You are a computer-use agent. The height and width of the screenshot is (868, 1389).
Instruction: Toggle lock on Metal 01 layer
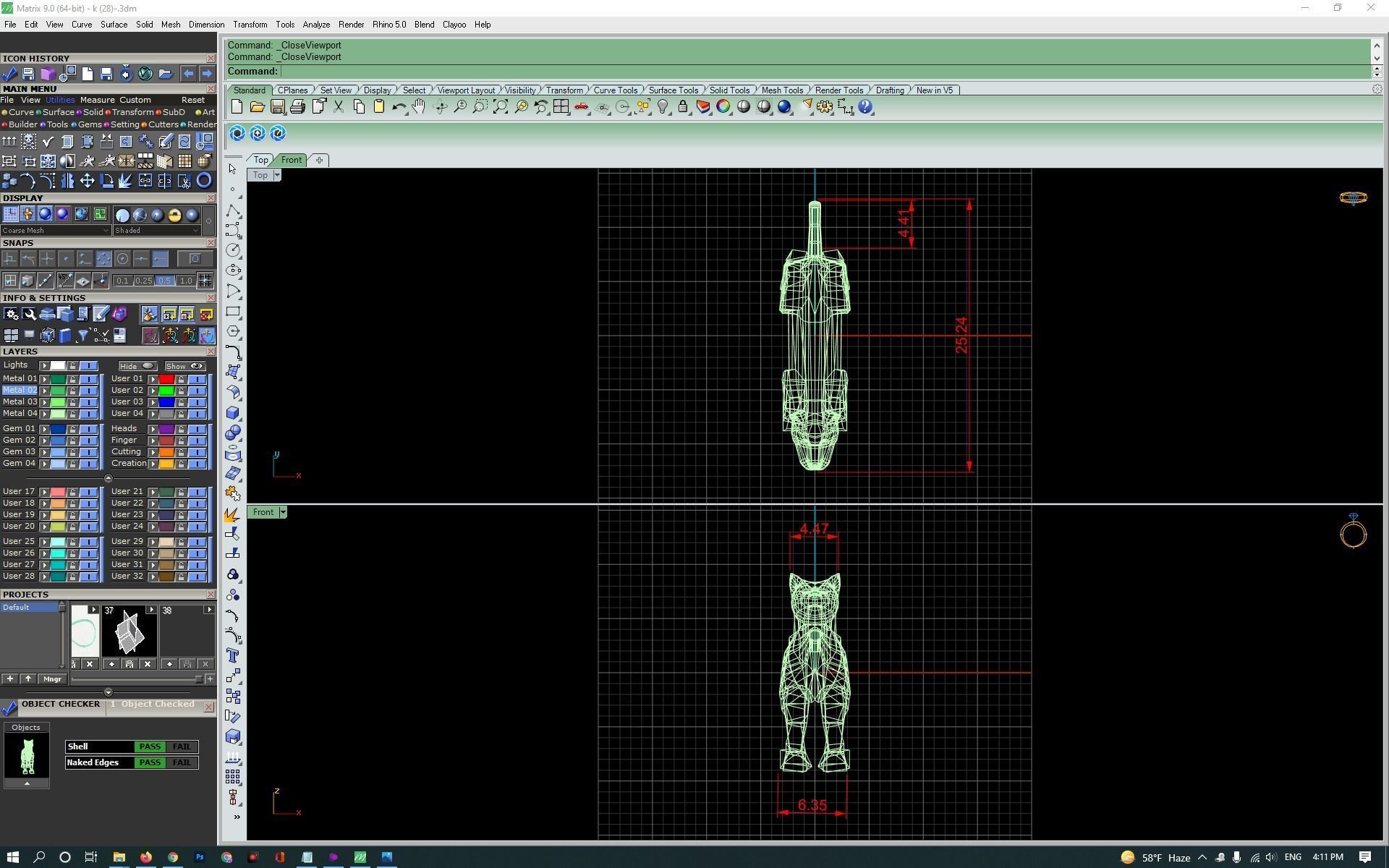coord(72,379)
